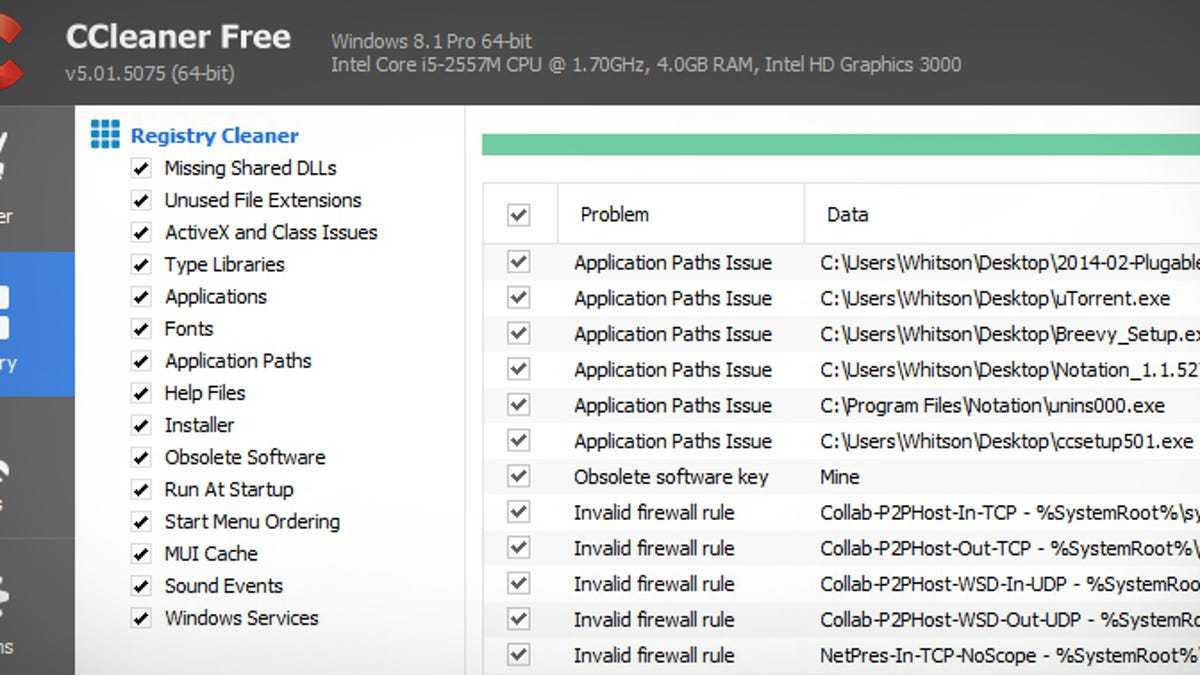Toggle the select-all checkbox in results header
1200x675 pixels.
pyautogui.click(x=518, y=214)
